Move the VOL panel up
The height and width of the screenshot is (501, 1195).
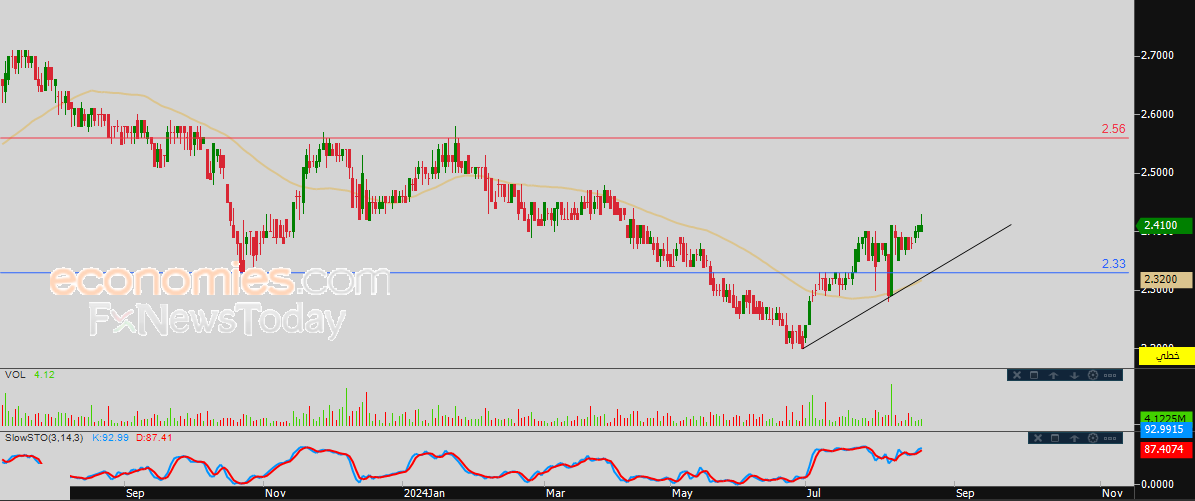point(1054,375)
